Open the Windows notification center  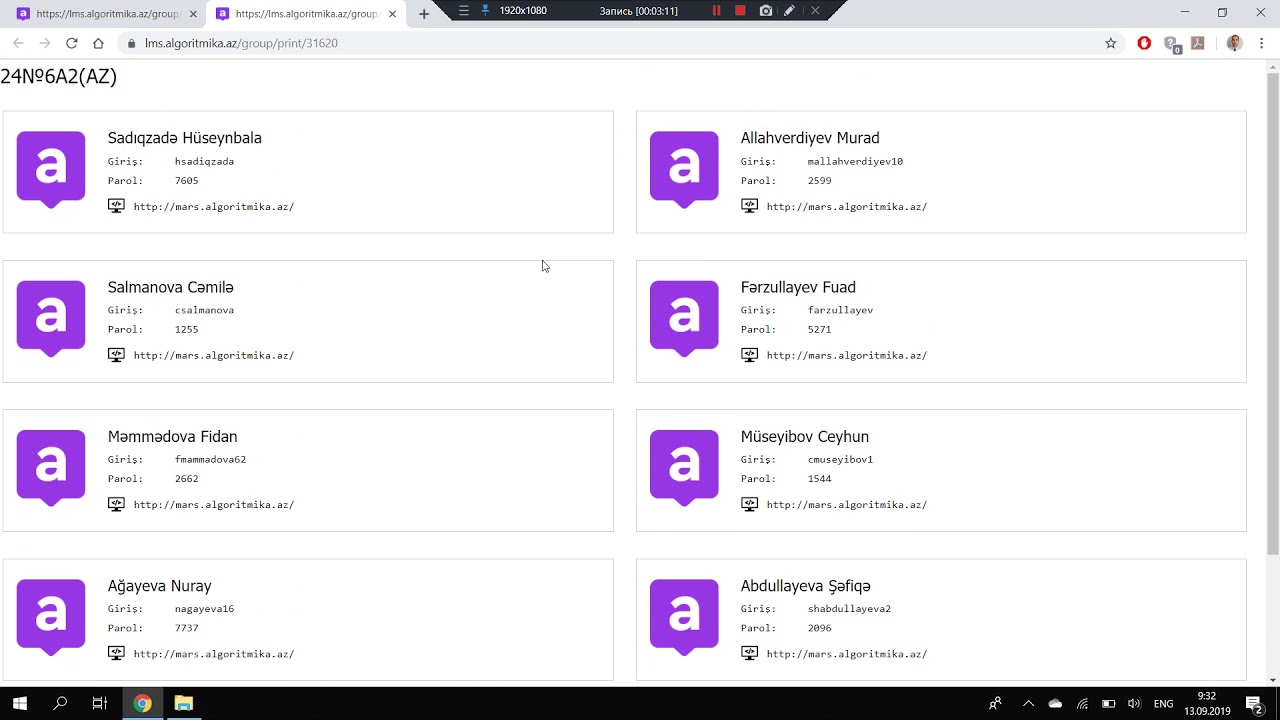point(1254,704)
